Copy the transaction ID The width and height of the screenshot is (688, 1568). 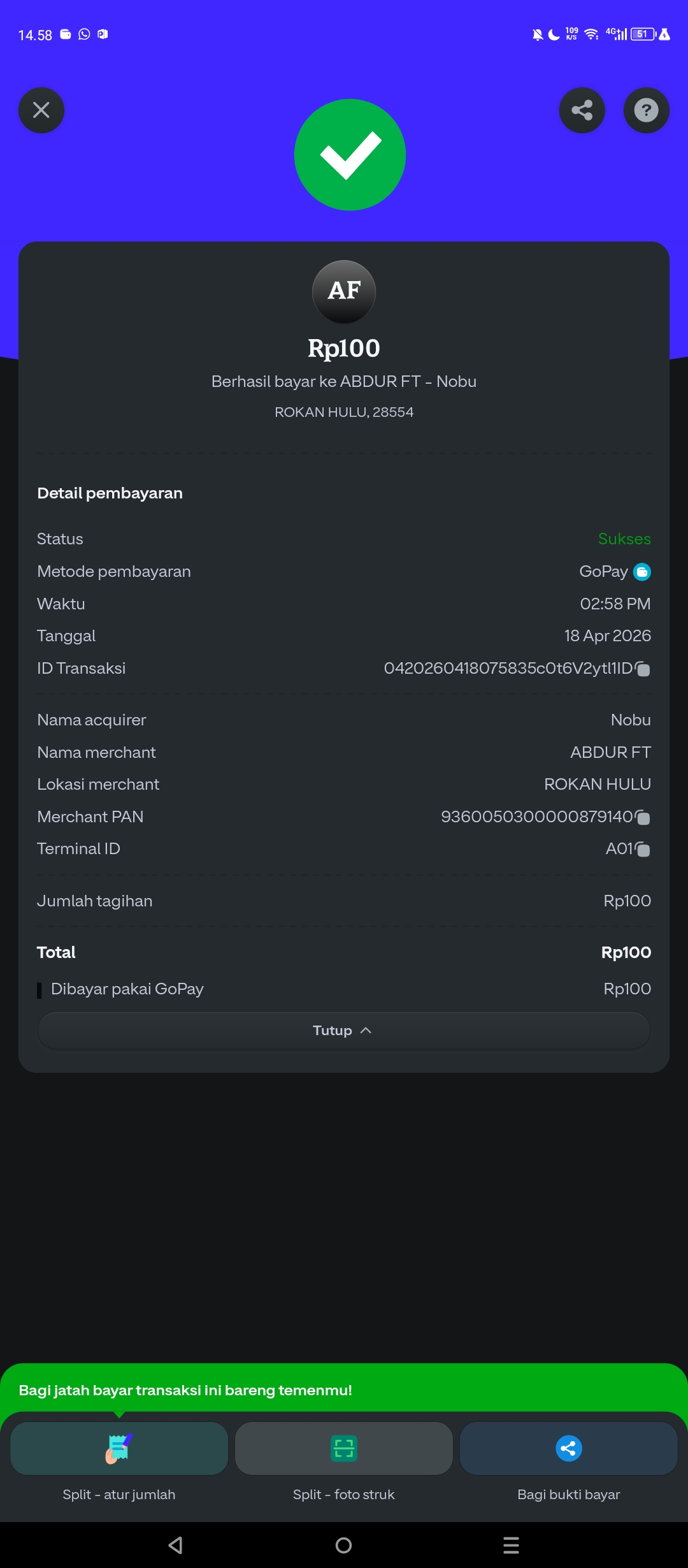(x=643, y=669)
